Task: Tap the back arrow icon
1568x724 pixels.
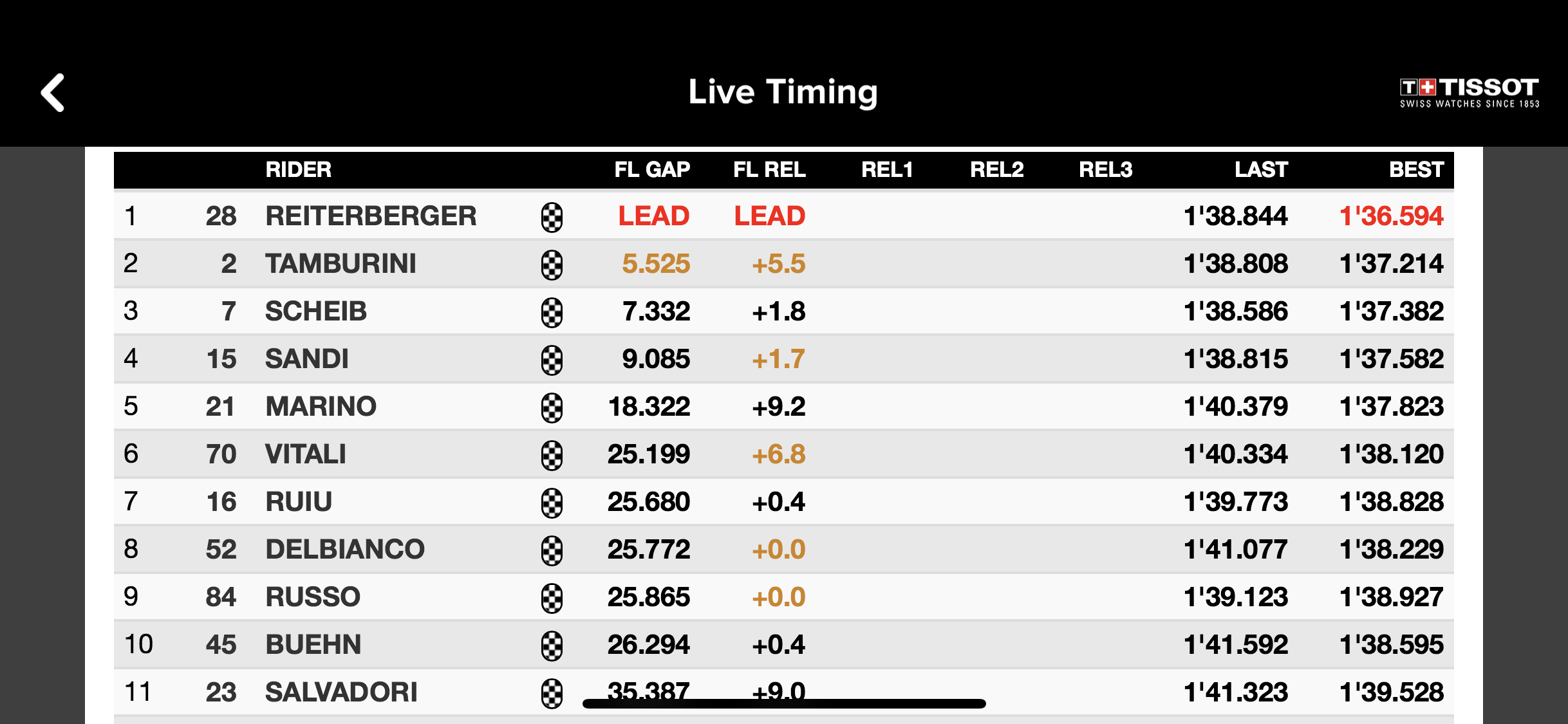Action: [x=53, y=93]
